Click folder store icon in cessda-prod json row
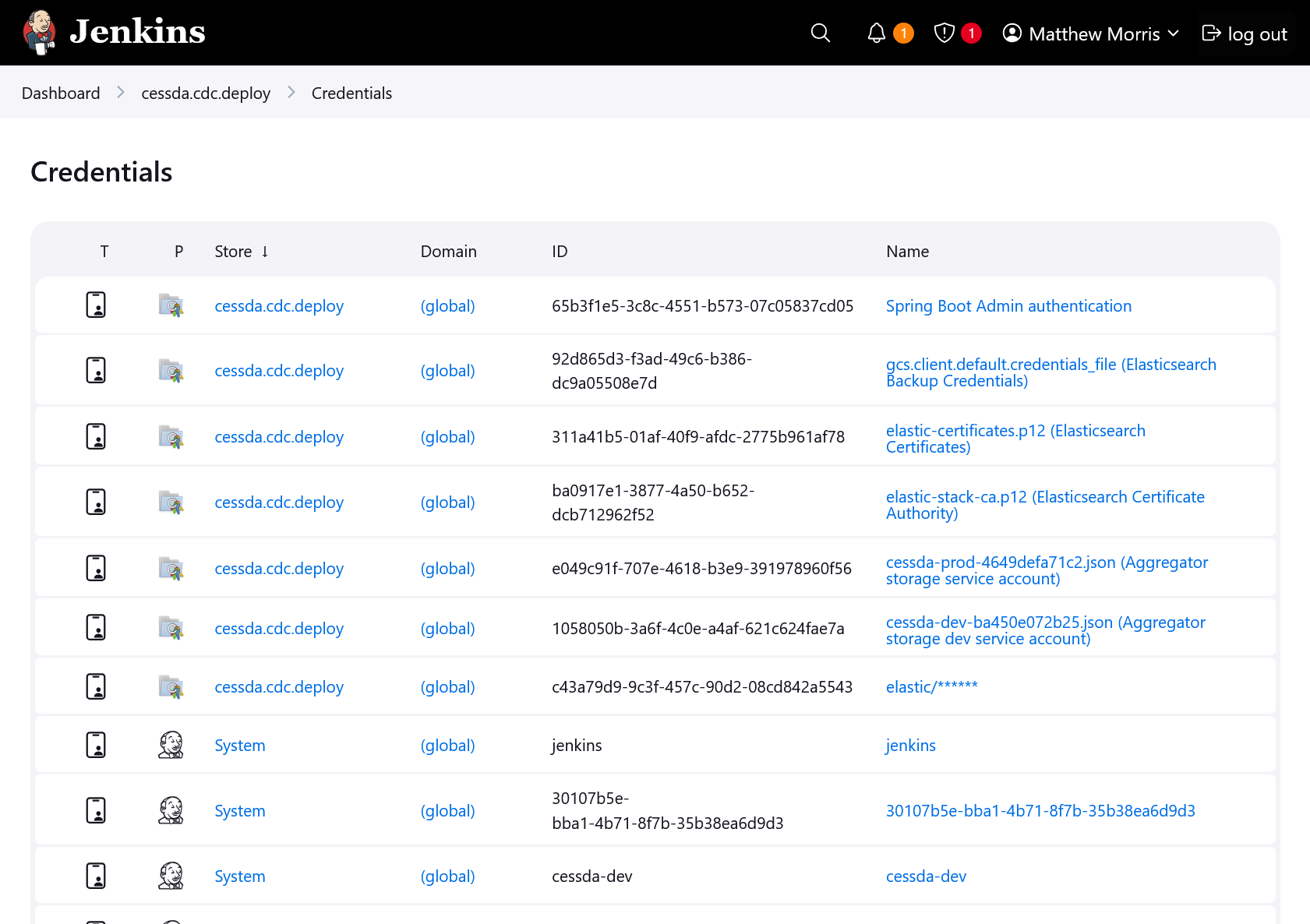This screenshot has width=1310, height=924. coord(171,568)
